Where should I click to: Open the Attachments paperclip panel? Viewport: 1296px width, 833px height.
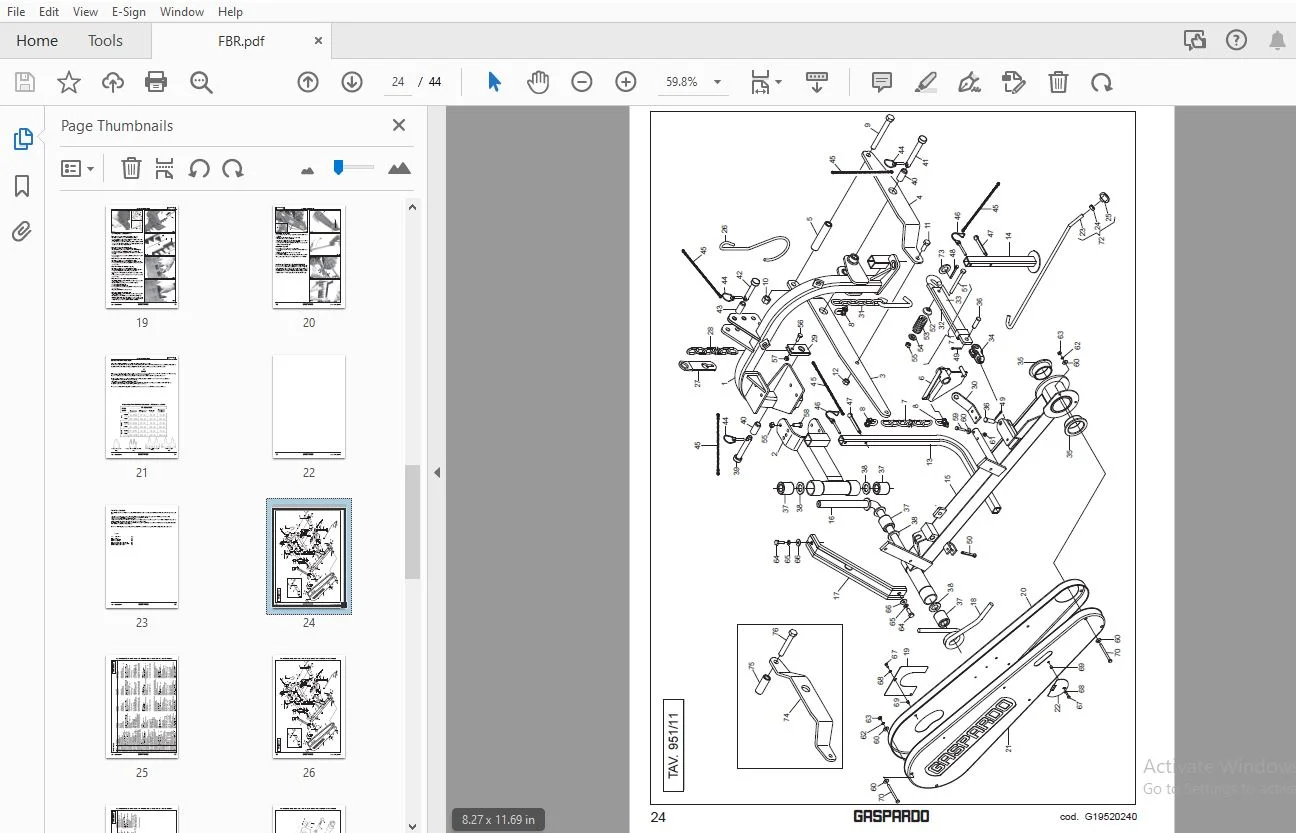tap(22, 232)
